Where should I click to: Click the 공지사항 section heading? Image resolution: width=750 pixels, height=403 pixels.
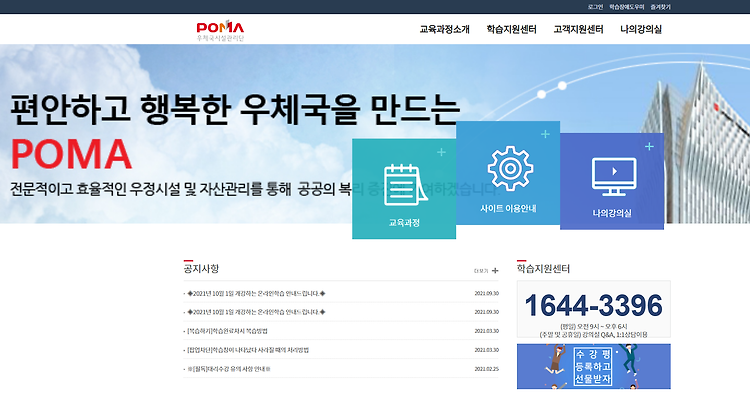coord(201,269)
